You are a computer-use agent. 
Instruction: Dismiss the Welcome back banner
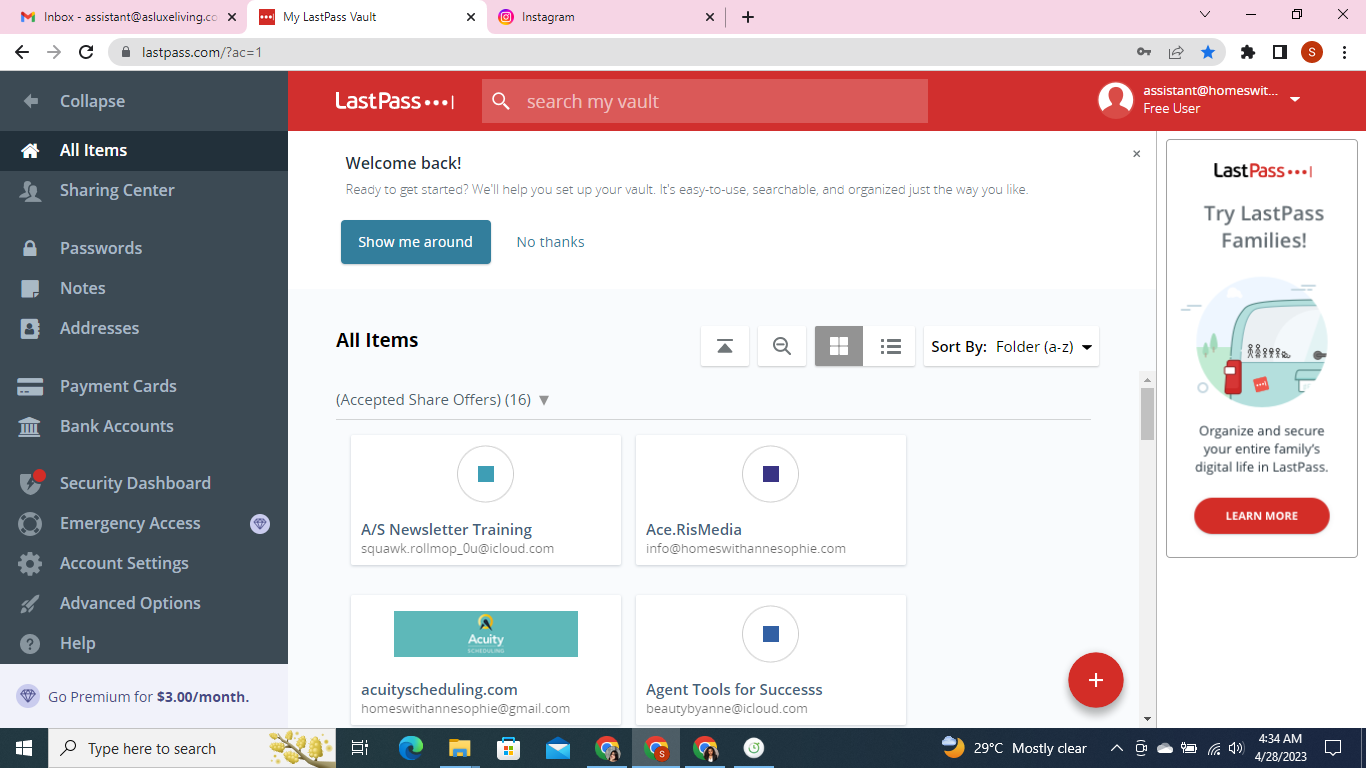pos(1136,154)
